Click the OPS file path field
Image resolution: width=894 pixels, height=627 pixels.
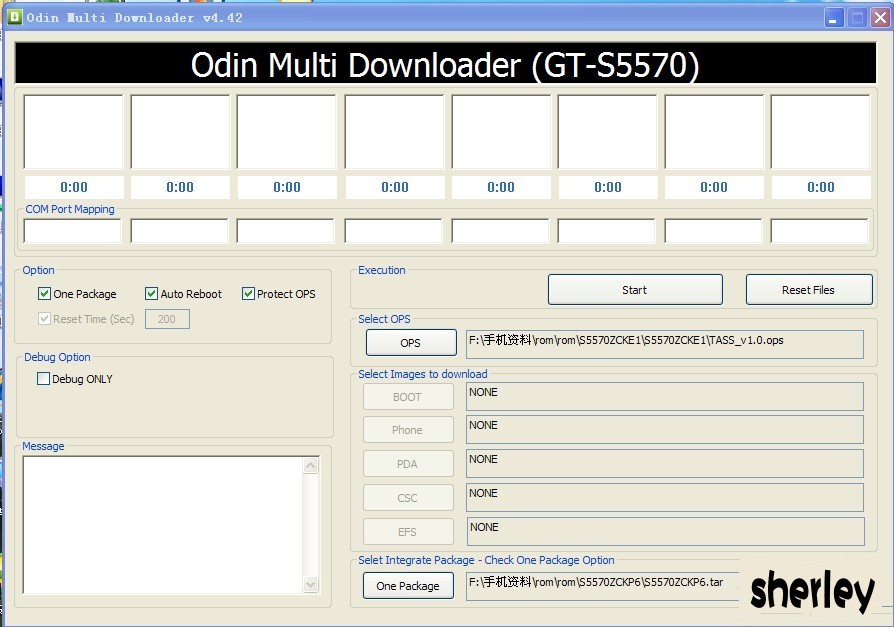[x=664, y=344]
